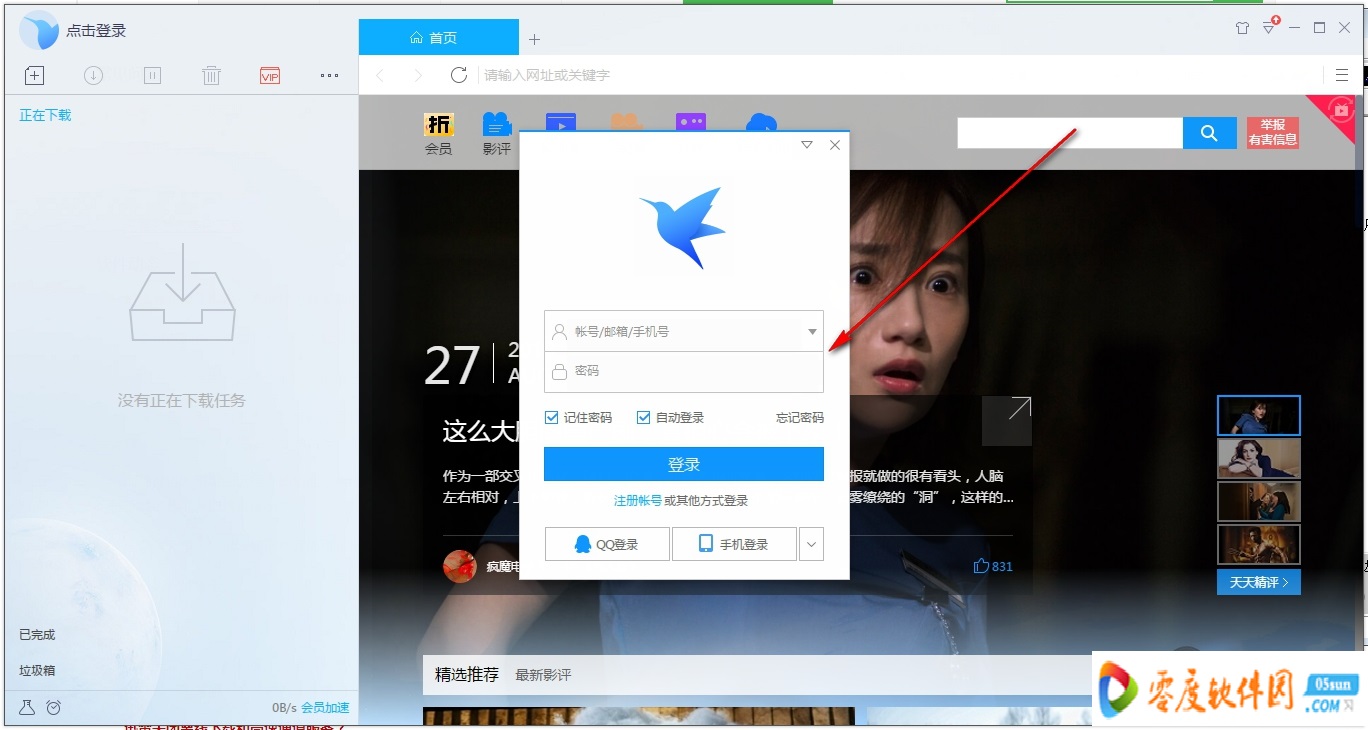This screenshot has height=730, width=1368.
Task: Reload the page with the refresh icon
Action: coord(459,75)
